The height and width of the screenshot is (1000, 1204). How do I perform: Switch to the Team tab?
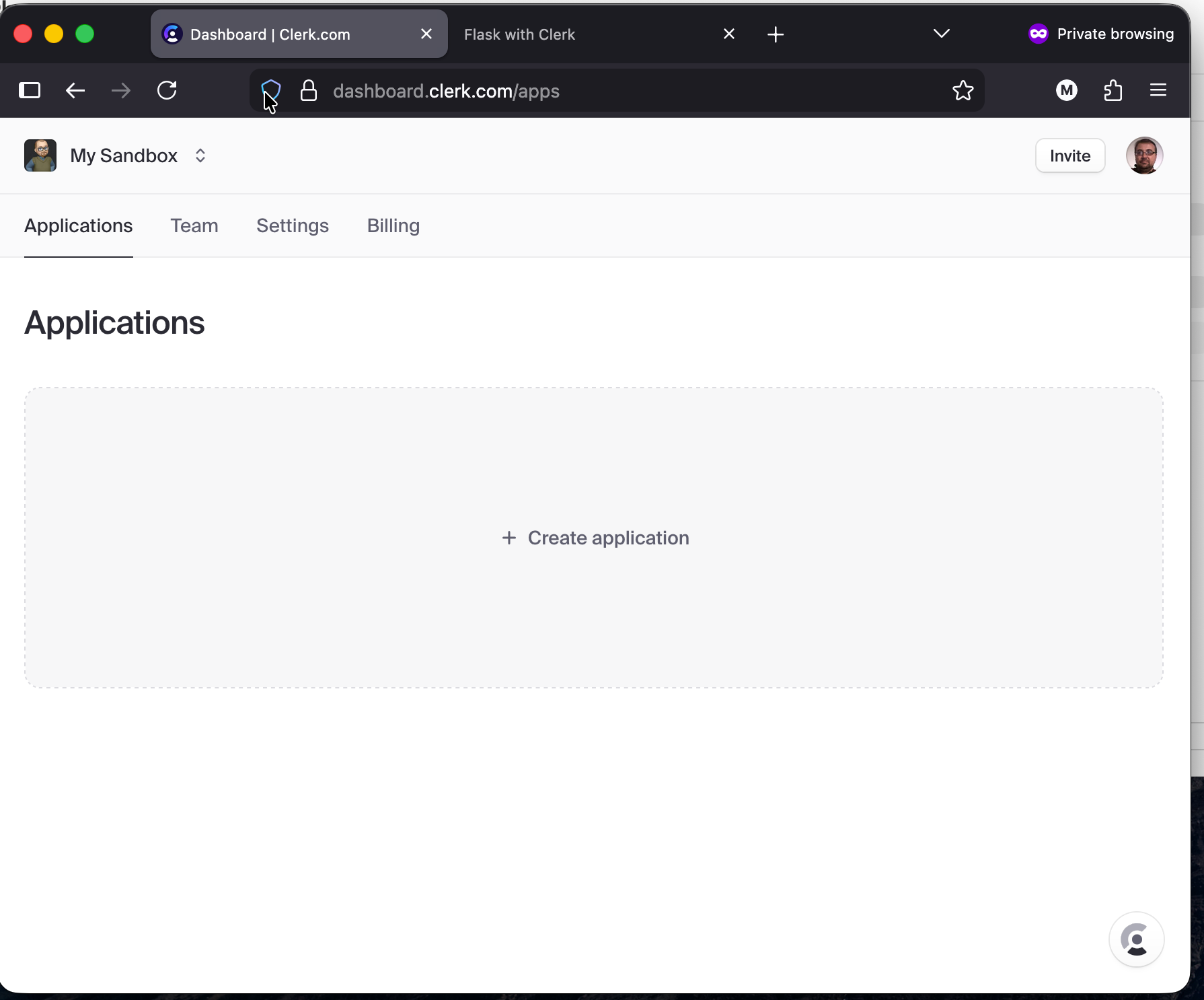coord(194,225)
